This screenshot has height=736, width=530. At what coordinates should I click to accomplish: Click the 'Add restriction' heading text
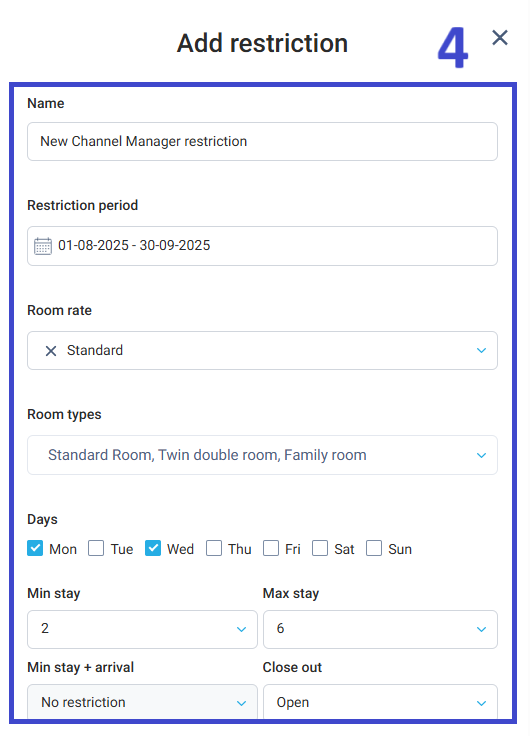pos(262,43)
